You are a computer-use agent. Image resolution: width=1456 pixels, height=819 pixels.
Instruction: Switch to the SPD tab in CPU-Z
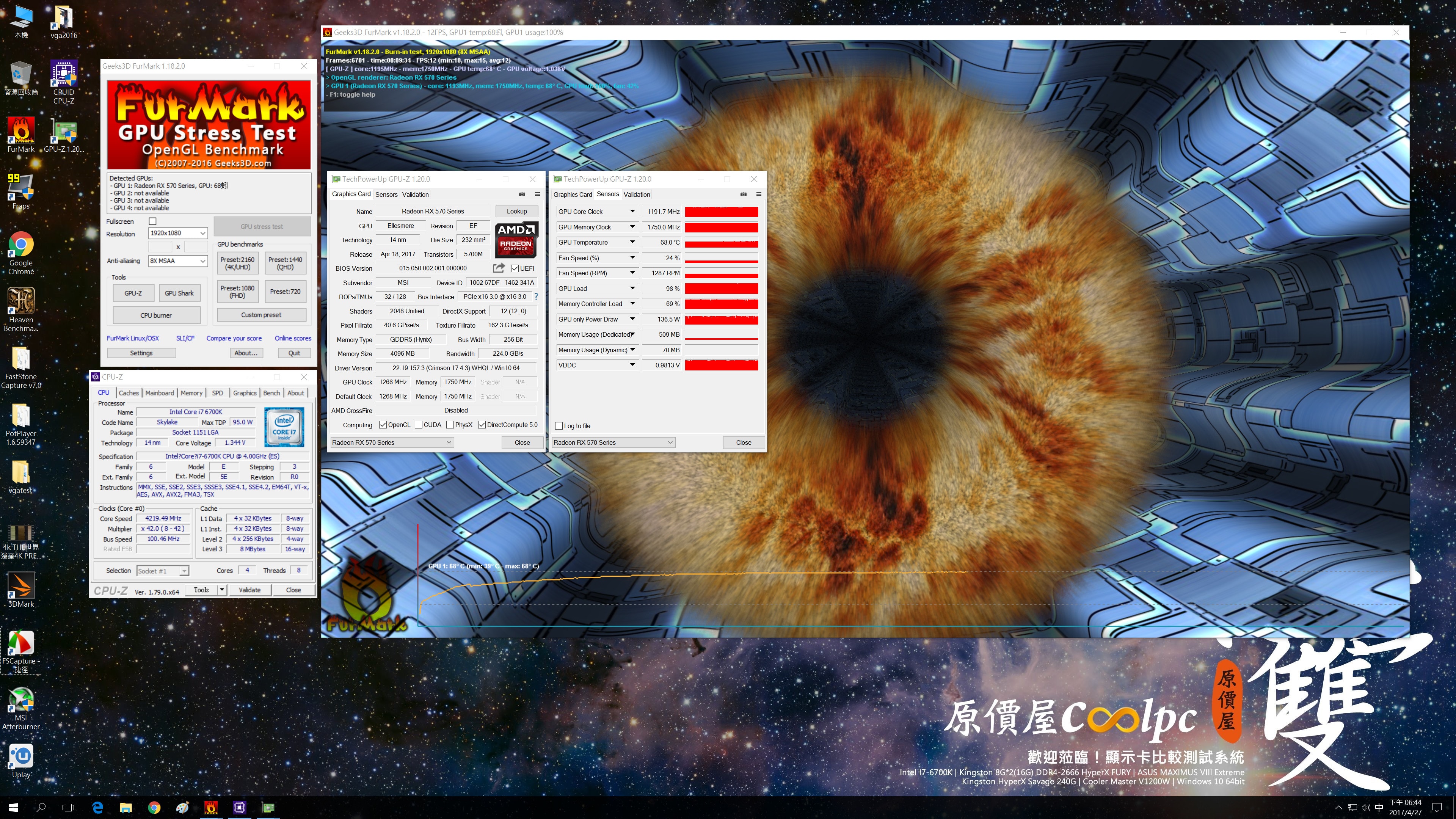pos(218,393)
